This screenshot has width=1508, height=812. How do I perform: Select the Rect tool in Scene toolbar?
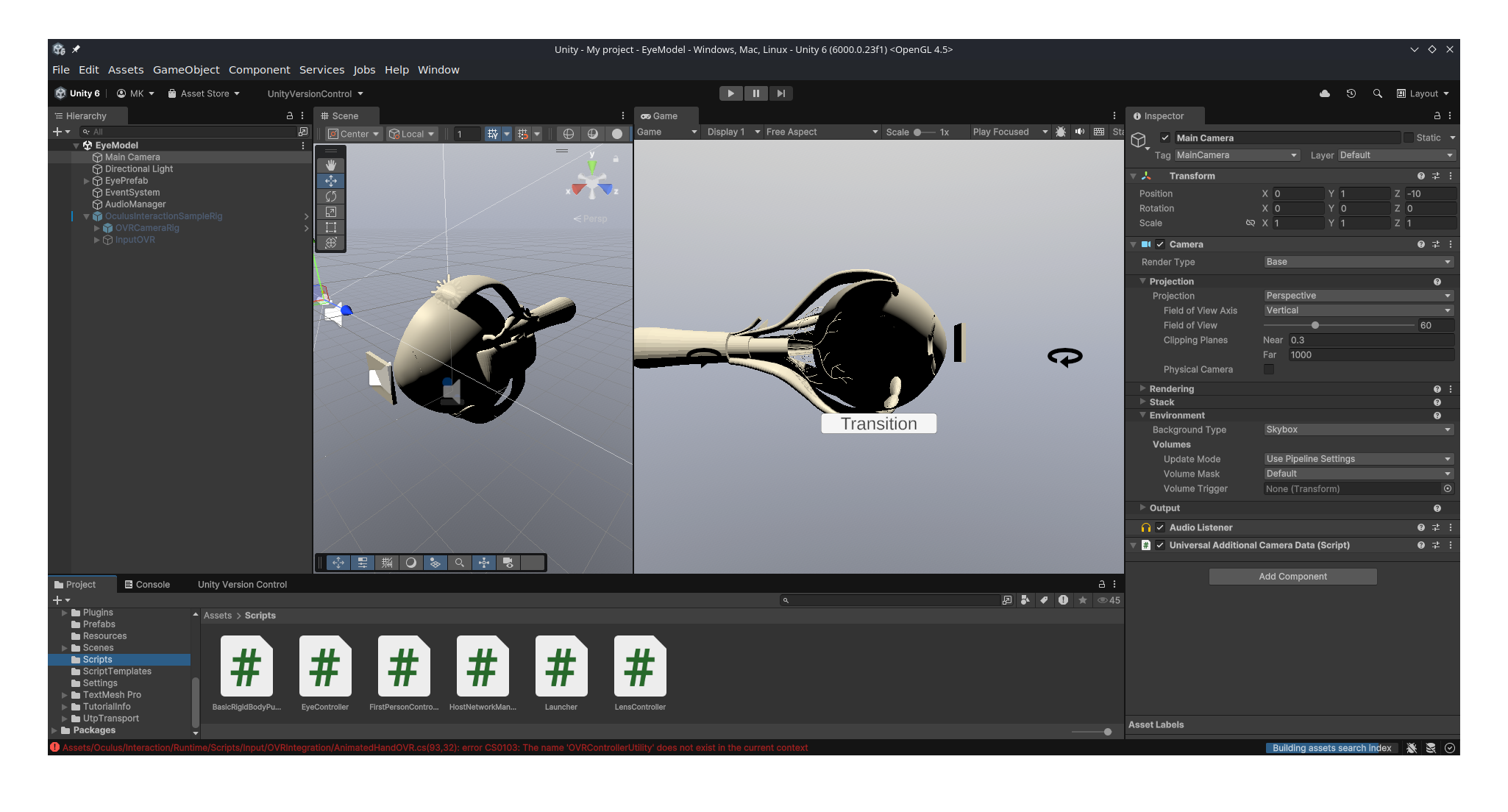(331, 227)
